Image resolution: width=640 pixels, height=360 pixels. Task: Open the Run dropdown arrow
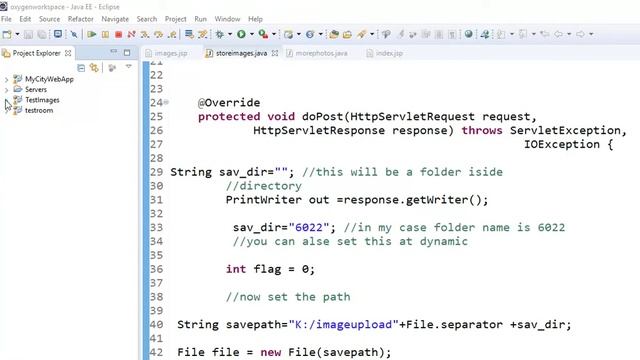point(252,34)
